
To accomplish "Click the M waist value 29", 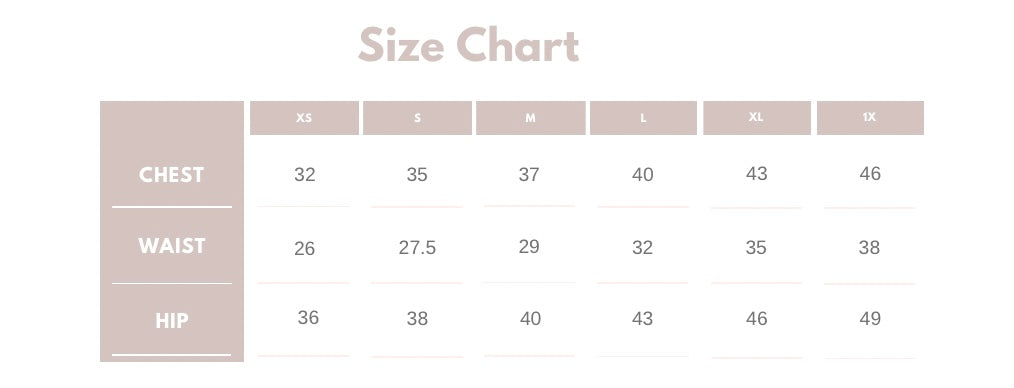I will [529, 246].
